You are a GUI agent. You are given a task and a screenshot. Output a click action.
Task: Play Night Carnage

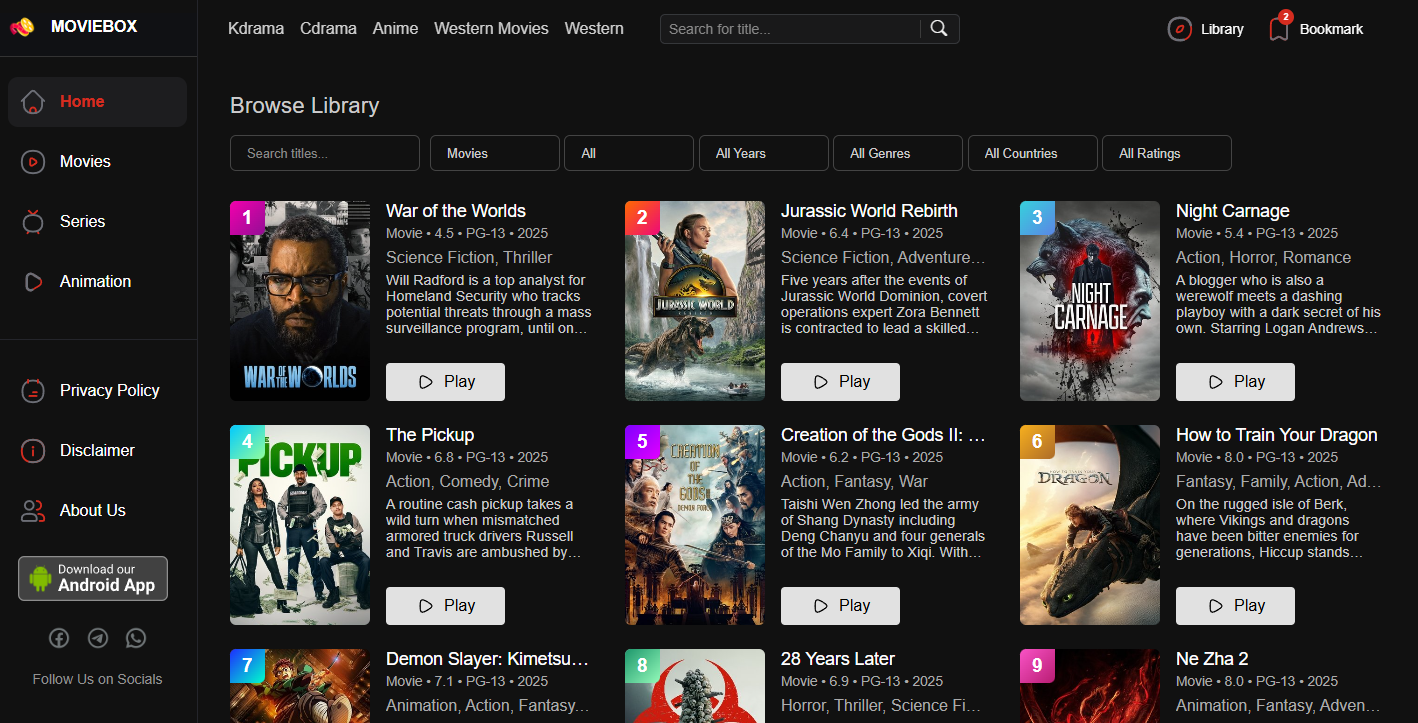point(1235,382)
